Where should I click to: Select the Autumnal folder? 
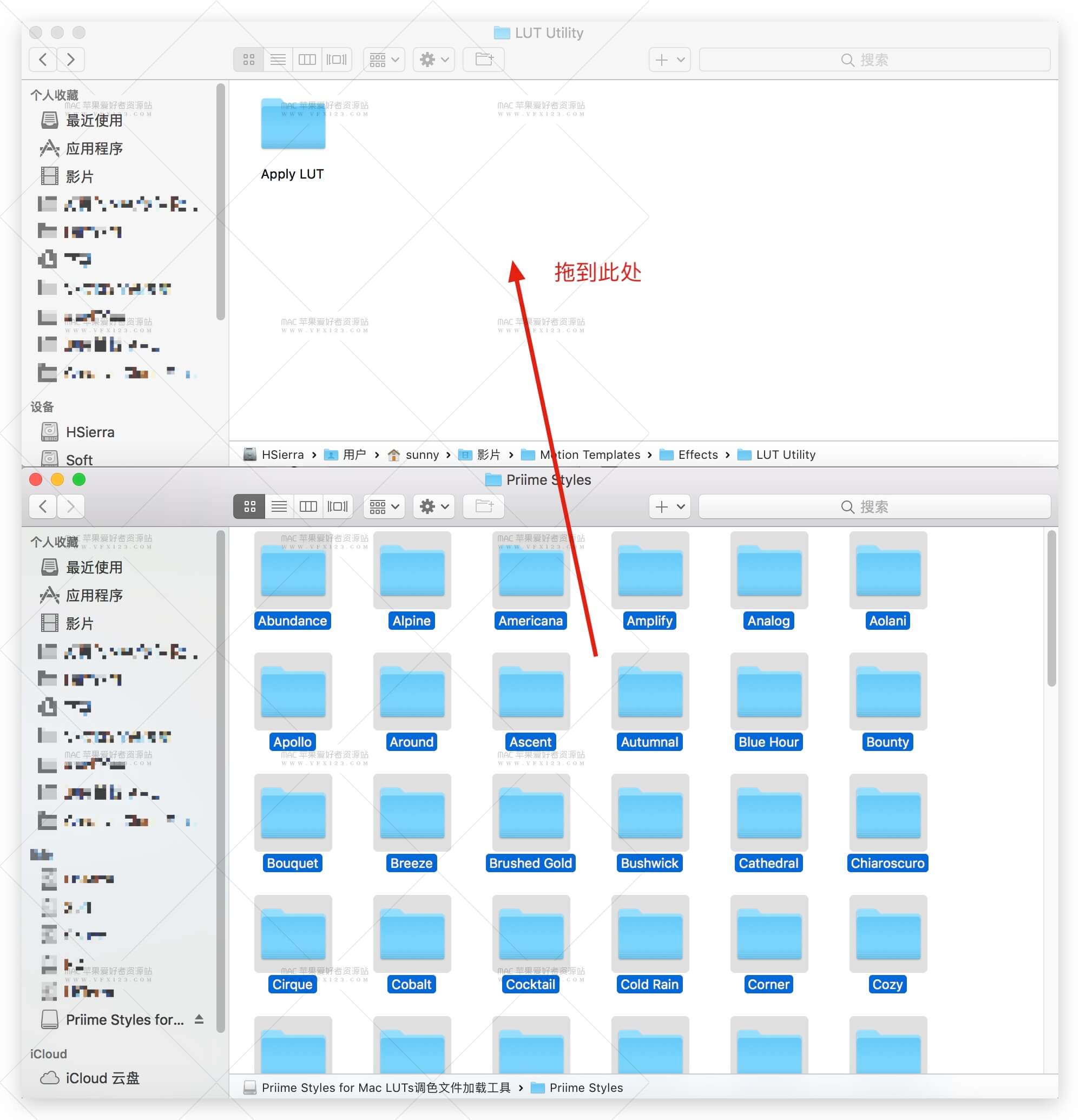[x=650, y=693]
